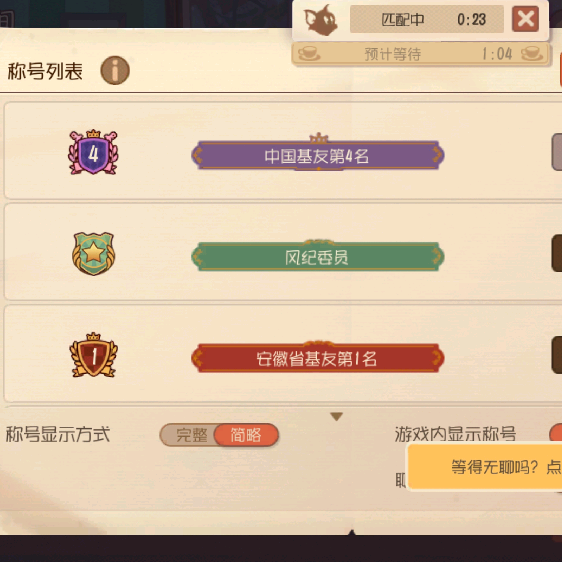Click the red number 1 crest badge
This screenshot has width=562, height=562.
pos(93,355)
